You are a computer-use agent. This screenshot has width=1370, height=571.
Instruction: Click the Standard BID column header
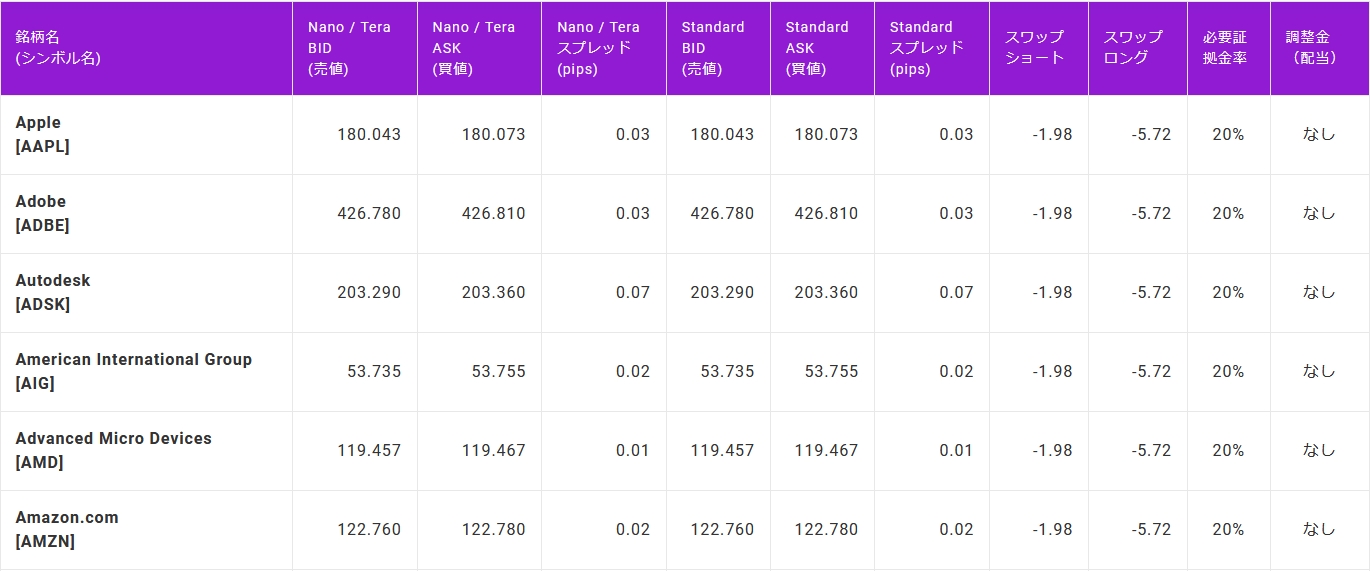[713, 48]
